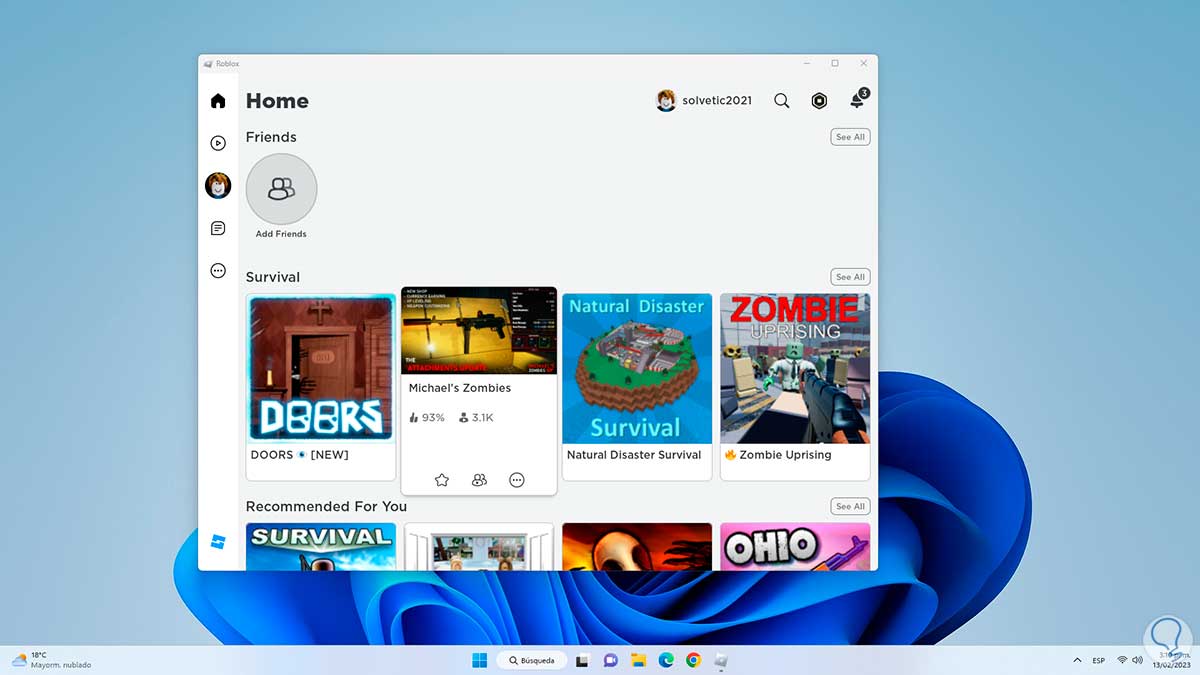The width and height of the screenshot is (1200, 675).
Task: Open the Robux hexagon icon
Action: click(x=819, y=101)
